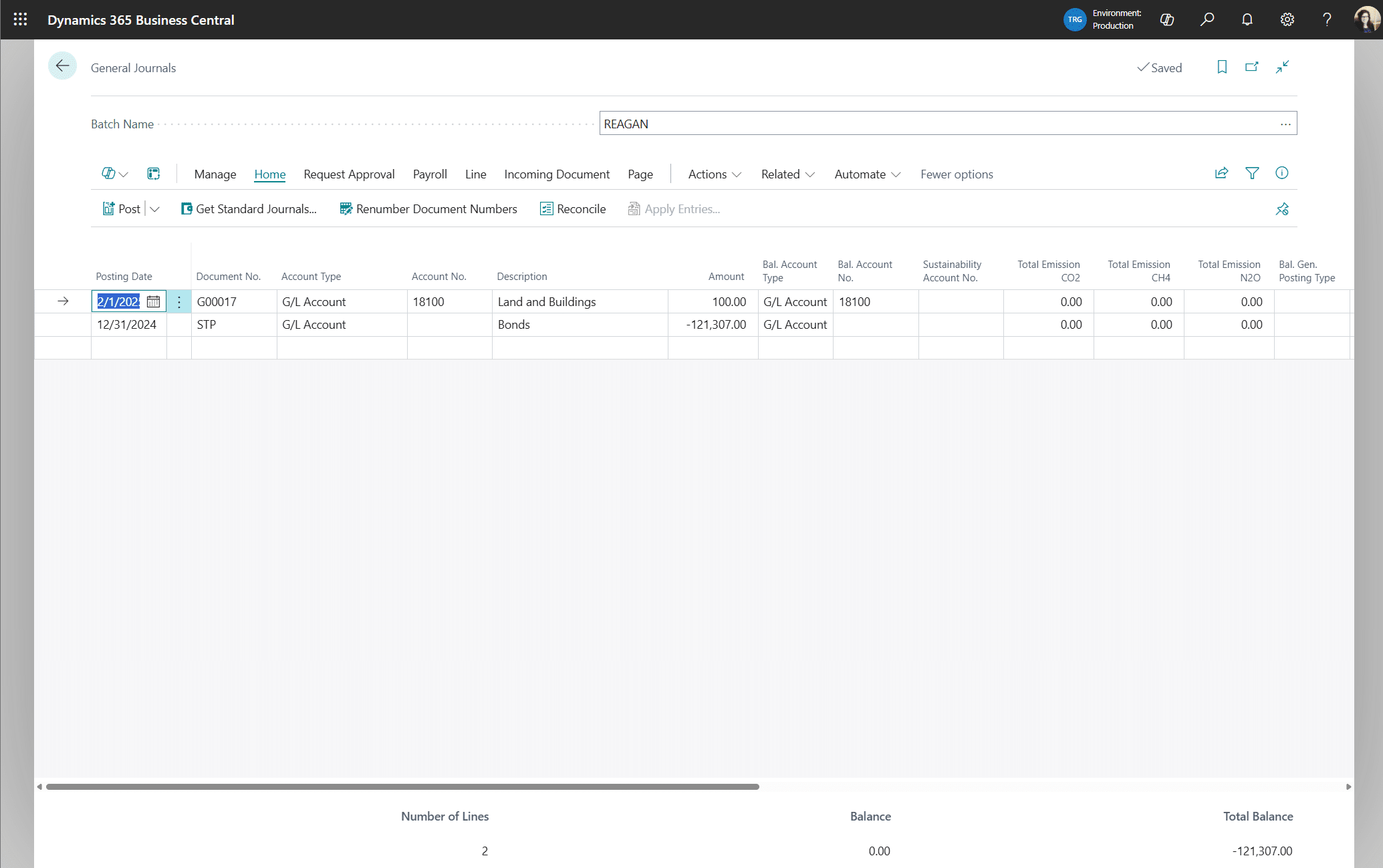Viewport: 1383px width, 868px height.
Task: Open the notifications bell
Action: tap(1247, 19)
